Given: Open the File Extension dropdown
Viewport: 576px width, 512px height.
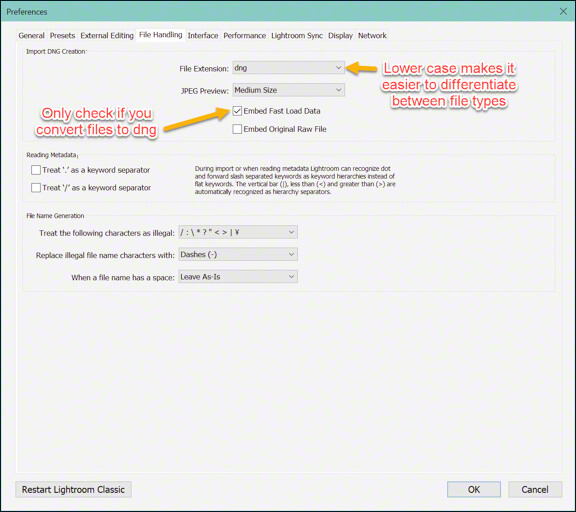Looking at the screenshot, I should pyautogui.click(x=288, y=68).
